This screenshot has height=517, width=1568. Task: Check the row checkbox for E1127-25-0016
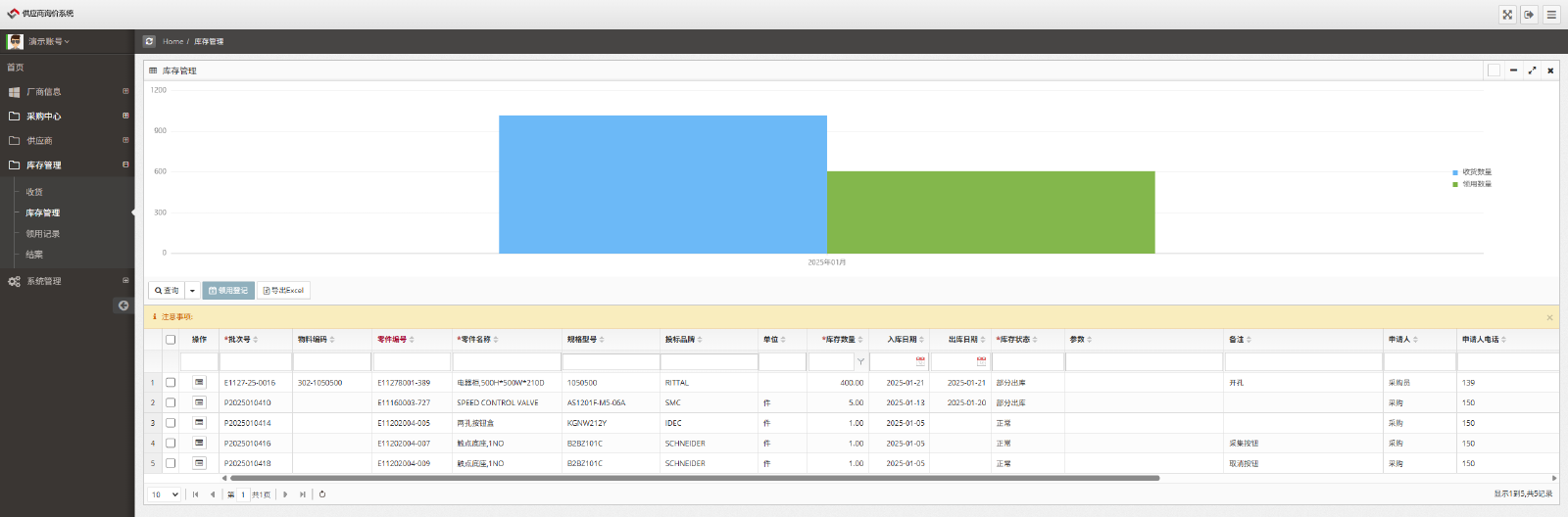[x=171, y=383]
